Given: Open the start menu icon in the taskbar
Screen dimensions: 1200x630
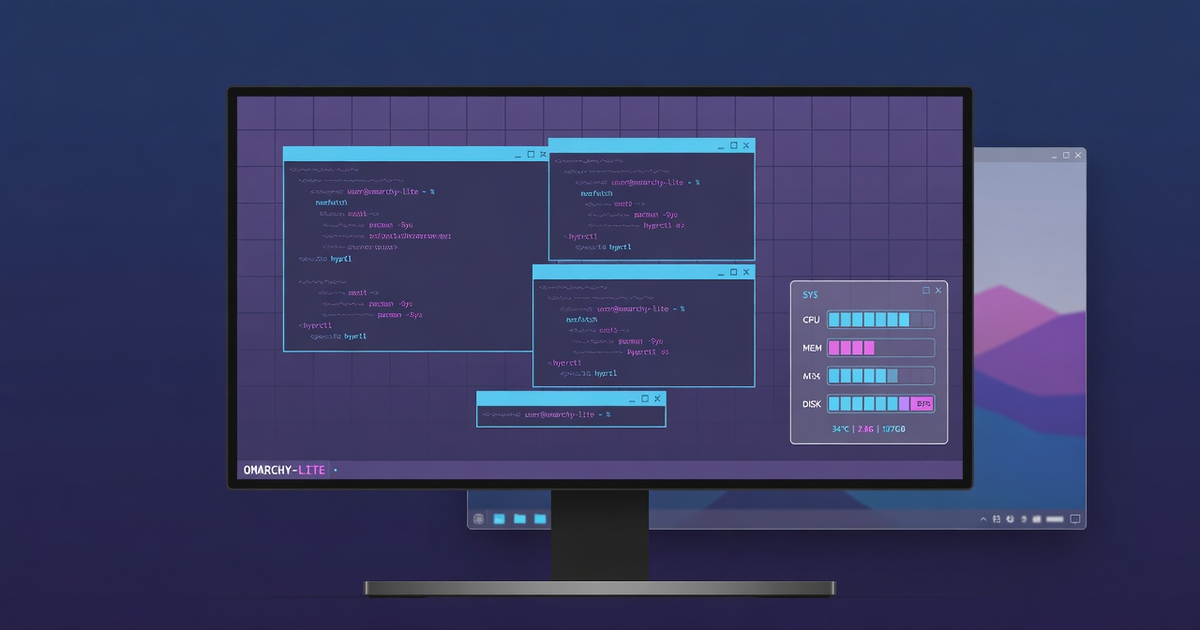Looking at the screenshot, I should (x=479, y=519).
